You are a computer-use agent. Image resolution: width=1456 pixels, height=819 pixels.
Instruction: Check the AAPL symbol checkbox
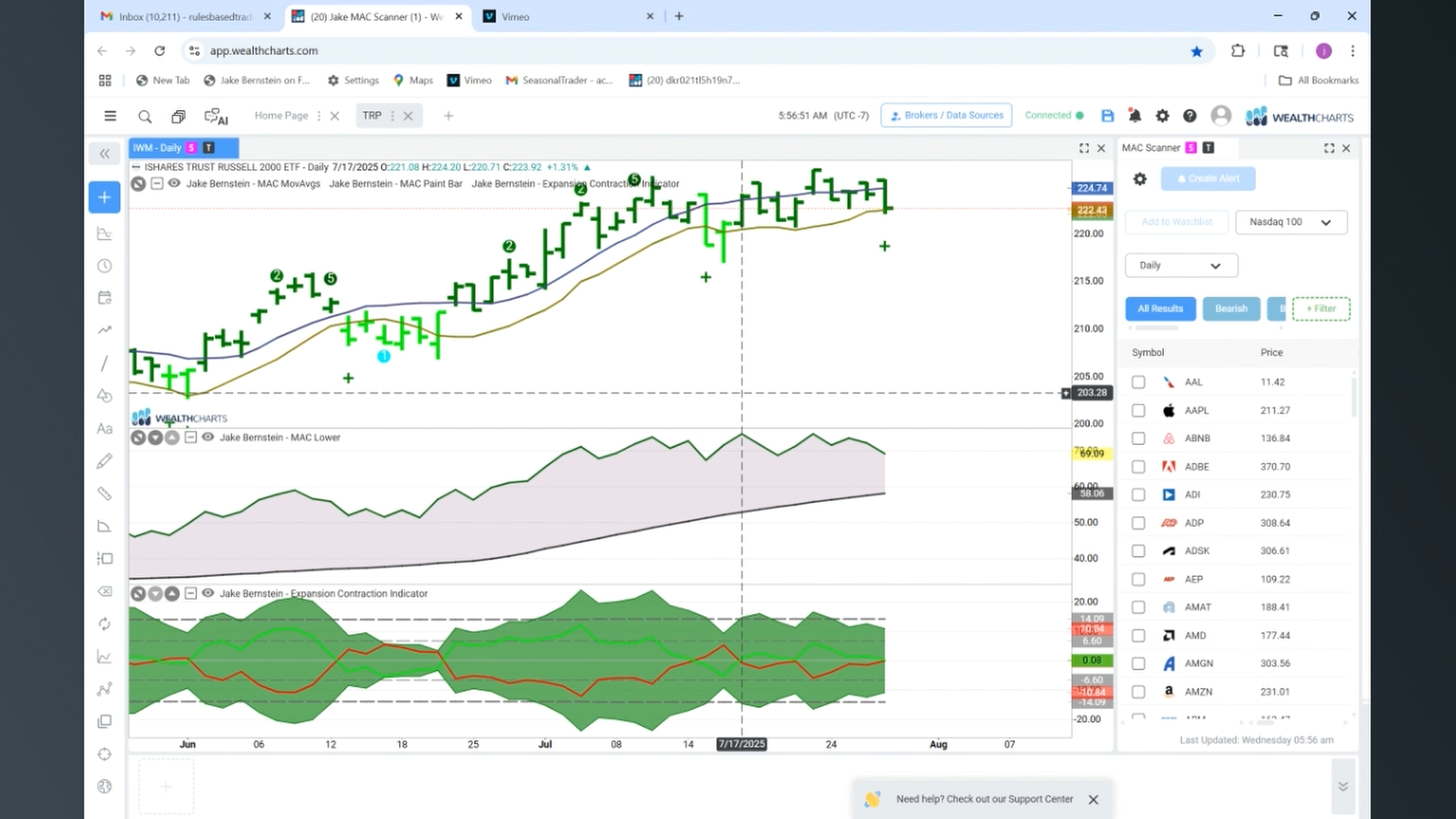coord(1138,410)
